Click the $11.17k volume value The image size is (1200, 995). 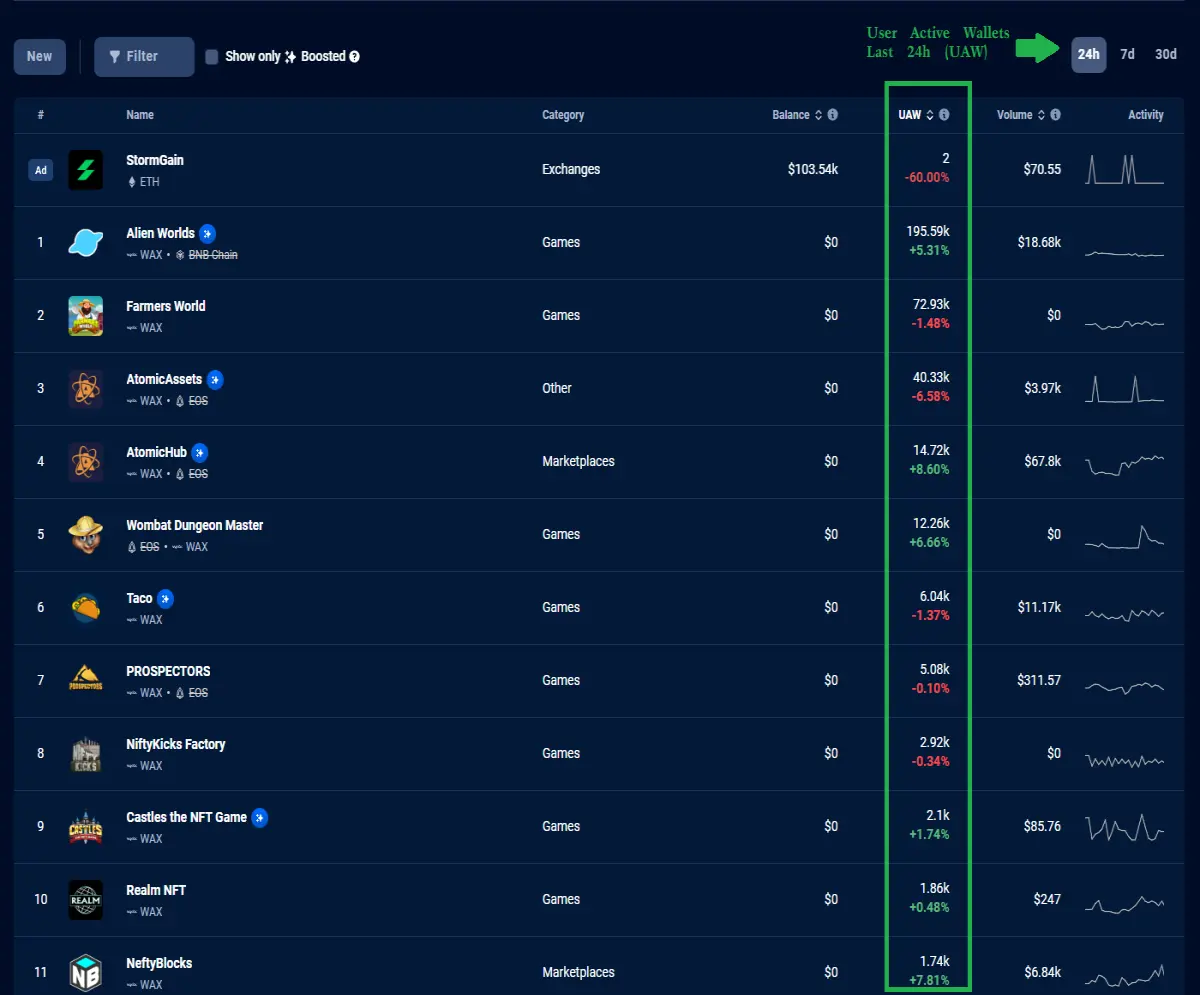[x=1039, y=607]
